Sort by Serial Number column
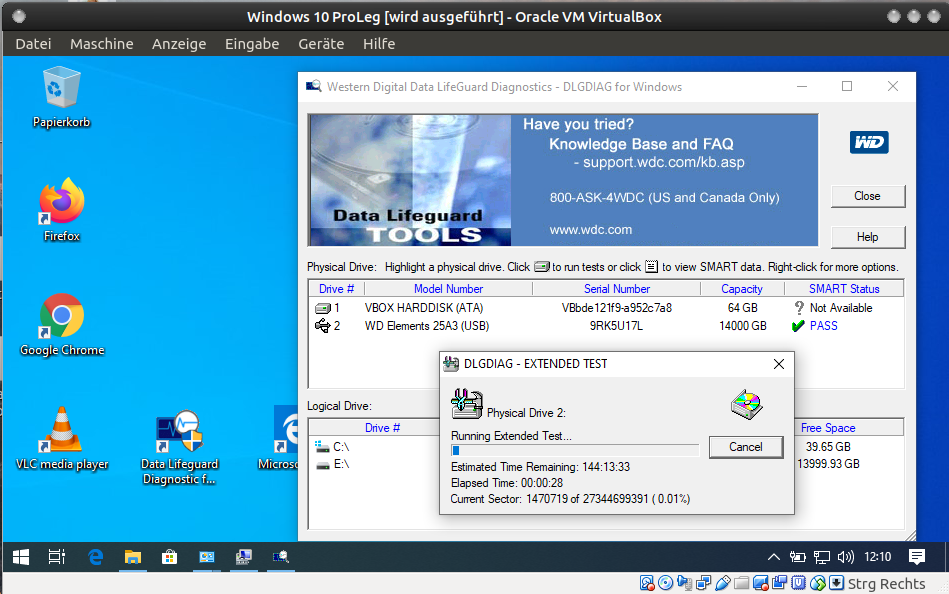The height and width of the screenshot is (594, 949). pyautogui.click(x=617, y=289)
